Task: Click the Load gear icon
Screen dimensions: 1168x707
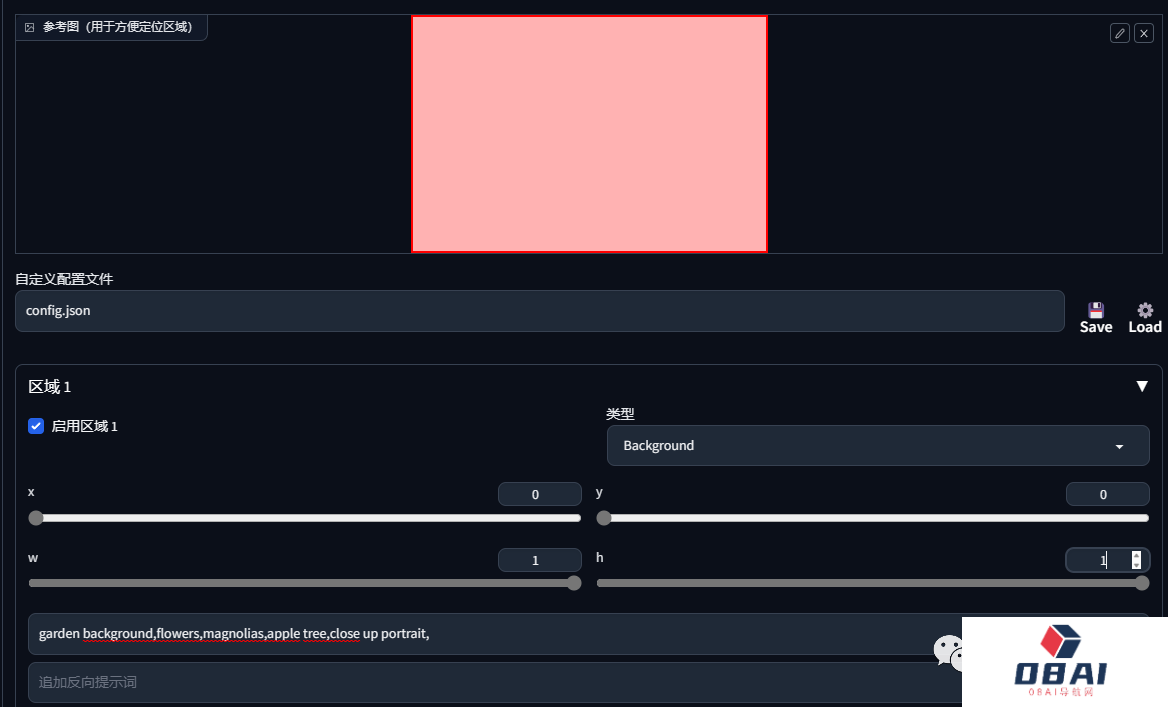Action: click(x=1145, y=311)
